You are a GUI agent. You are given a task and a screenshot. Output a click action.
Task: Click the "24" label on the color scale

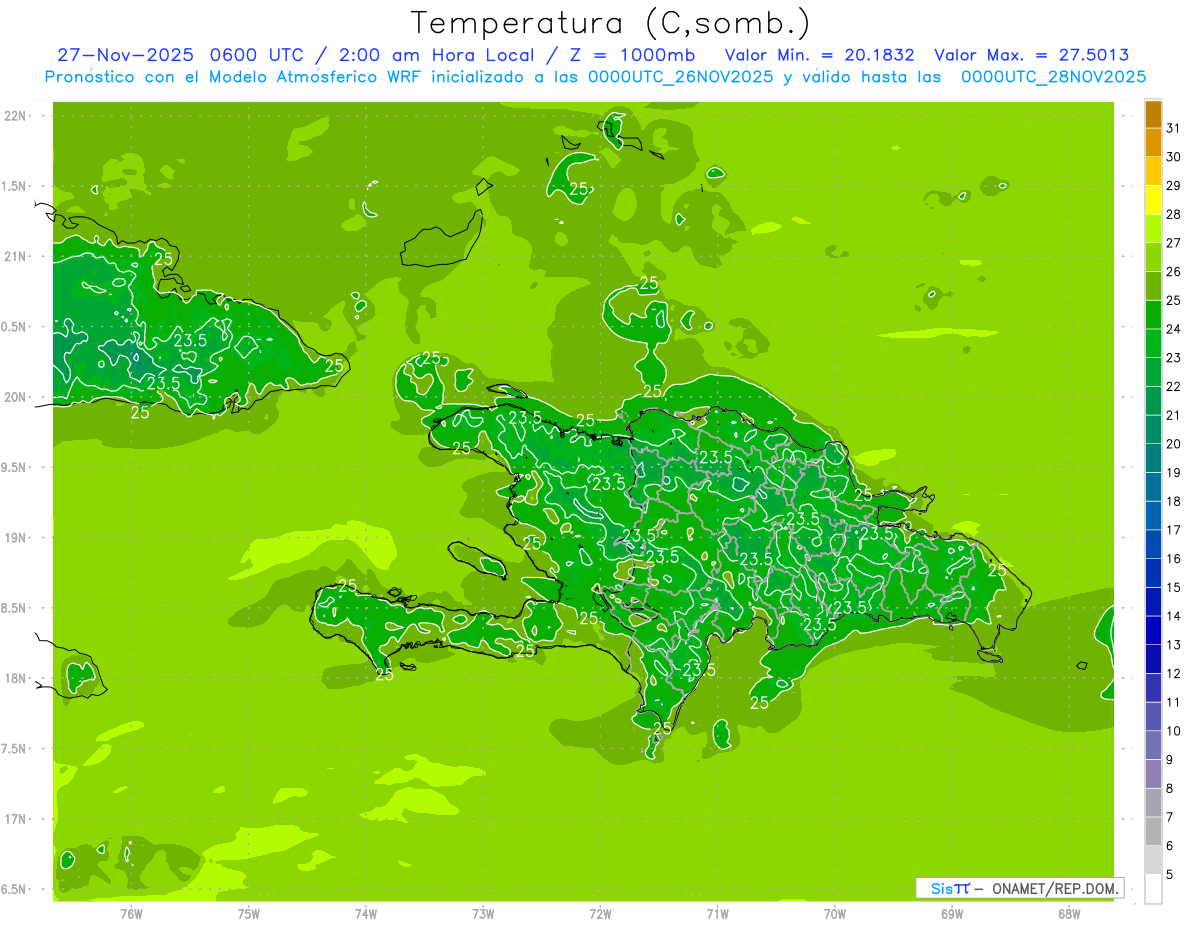pos(1174,329)
